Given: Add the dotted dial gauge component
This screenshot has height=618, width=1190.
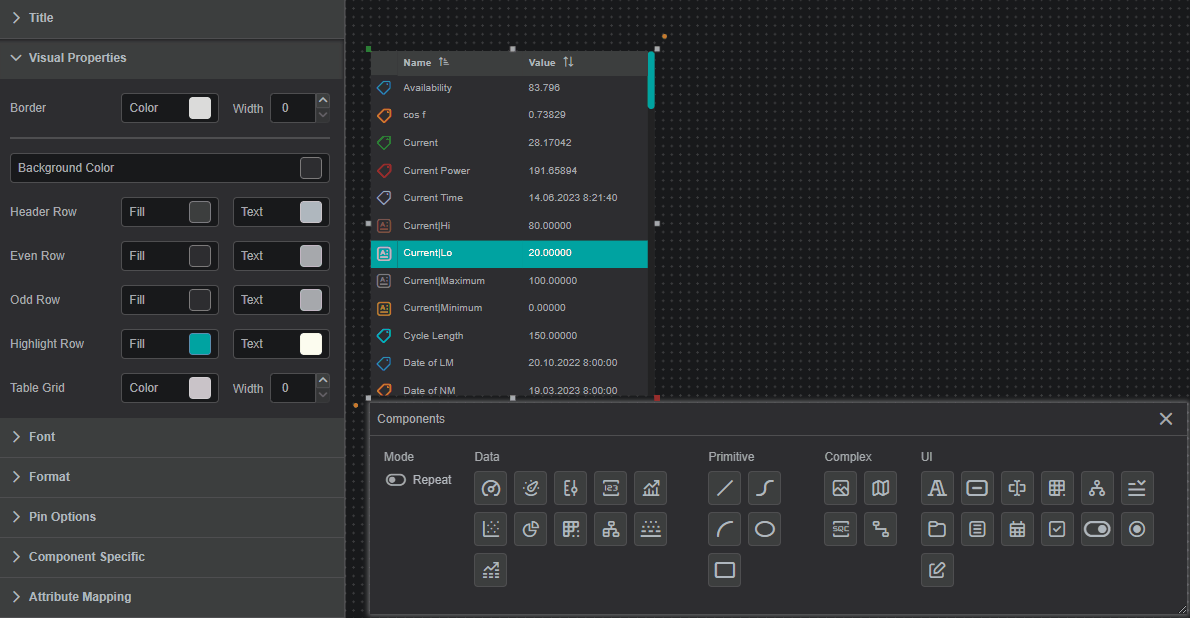Looking at the screenshot, I should click(530, 488).
